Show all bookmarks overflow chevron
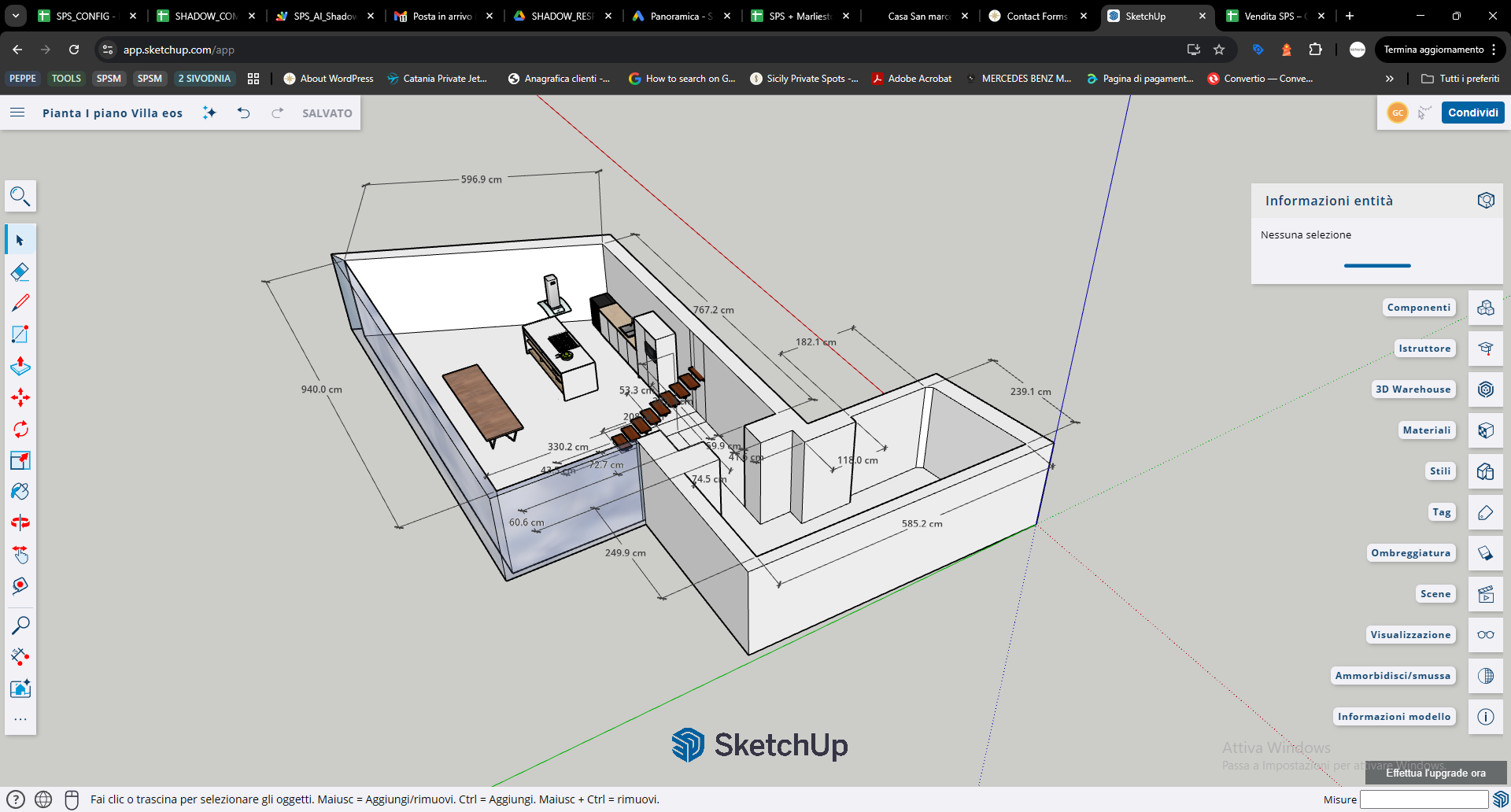This screenshot has width=1511, height=812. 1389,79
